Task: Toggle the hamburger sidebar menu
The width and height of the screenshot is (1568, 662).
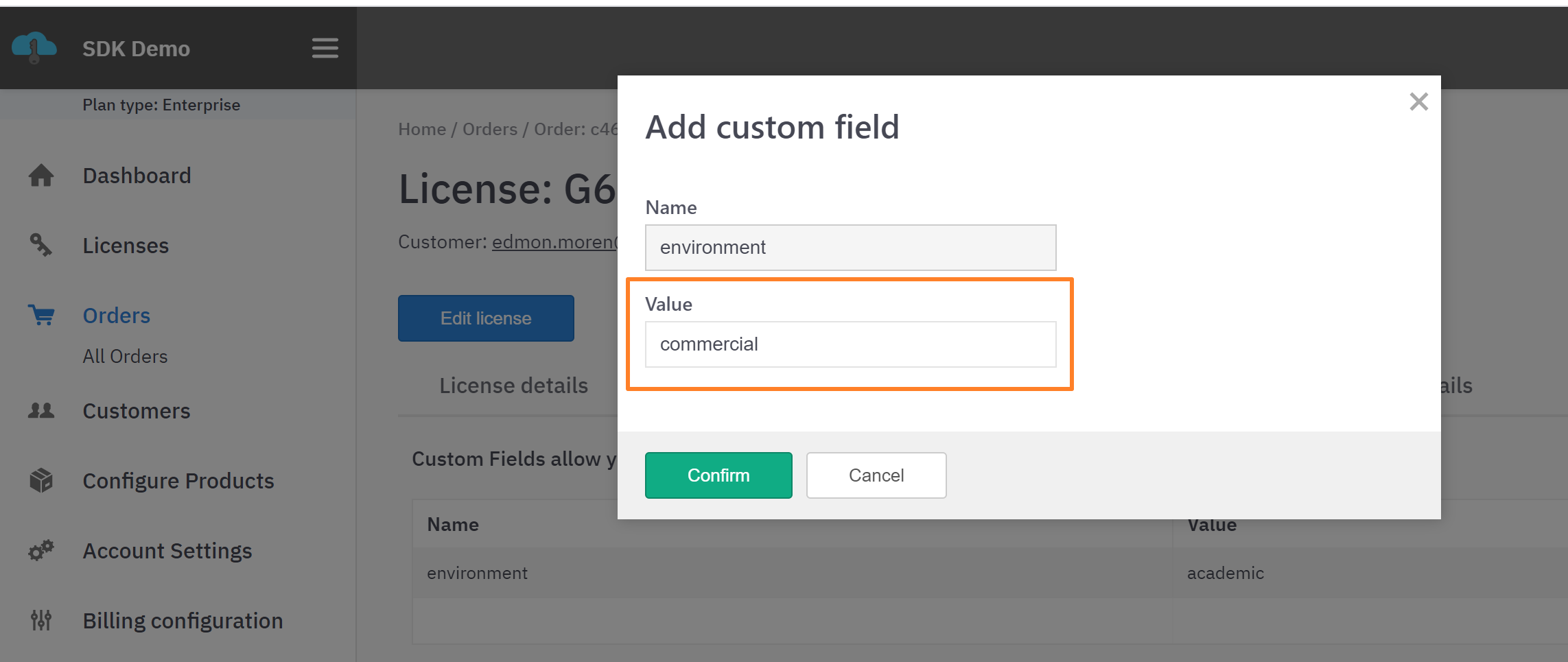Action: [325, 48]
